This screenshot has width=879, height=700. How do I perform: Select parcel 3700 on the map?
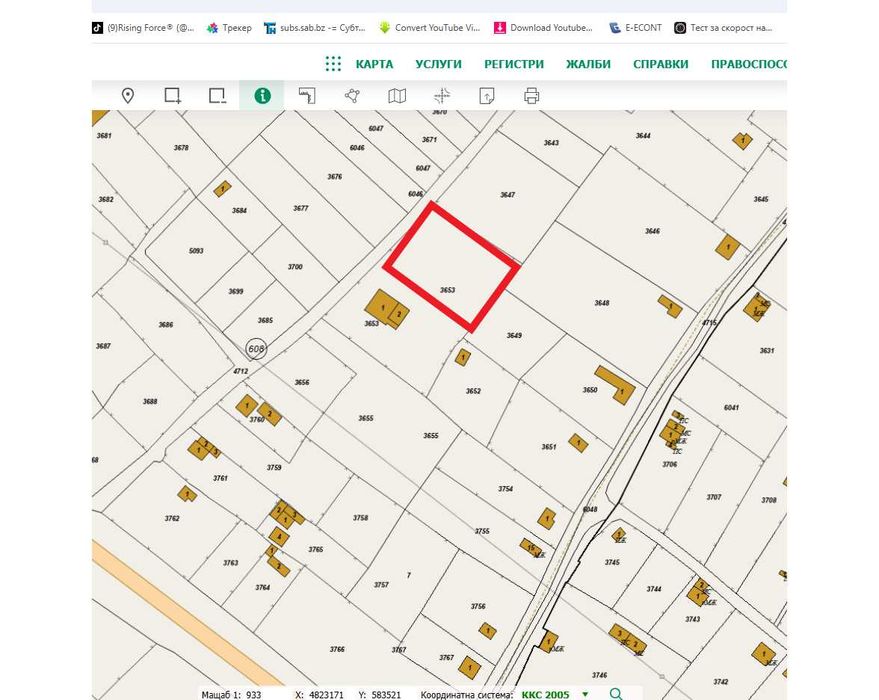tap(295, 267)
